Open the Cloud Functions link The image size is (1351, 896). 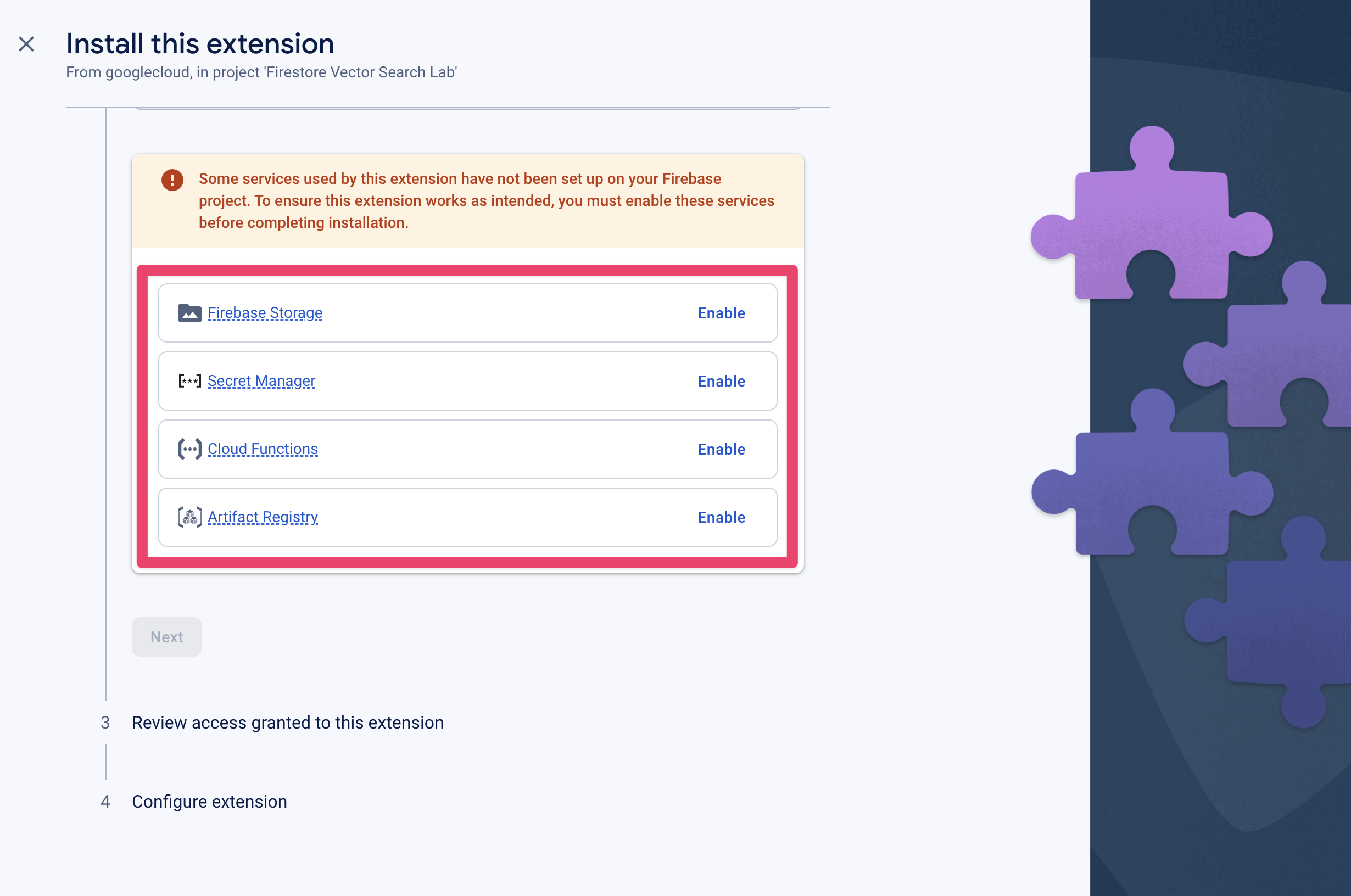(x=263, y=449)
